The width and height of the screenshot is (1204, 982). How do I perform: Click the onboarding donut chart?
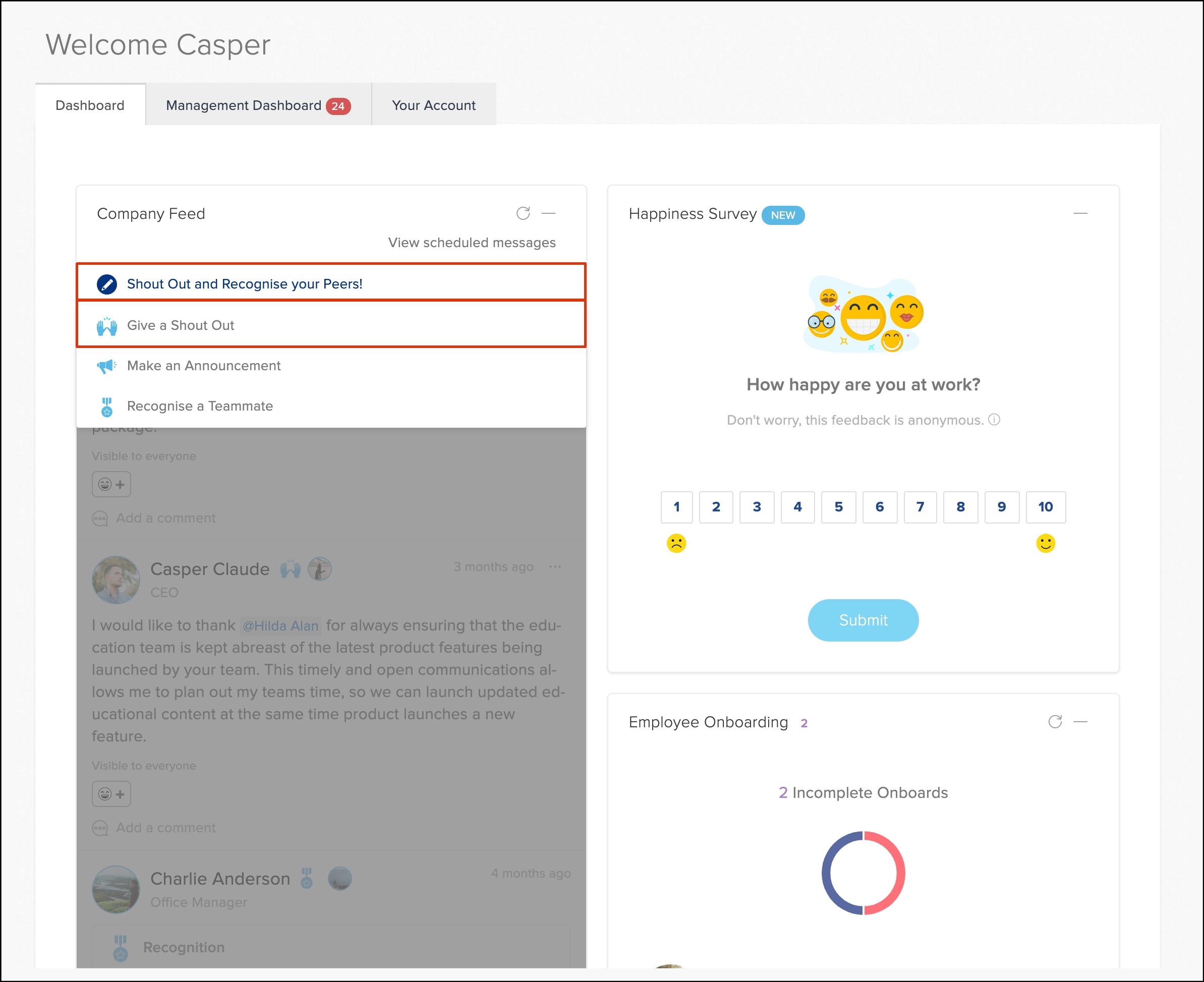[863, 872]
